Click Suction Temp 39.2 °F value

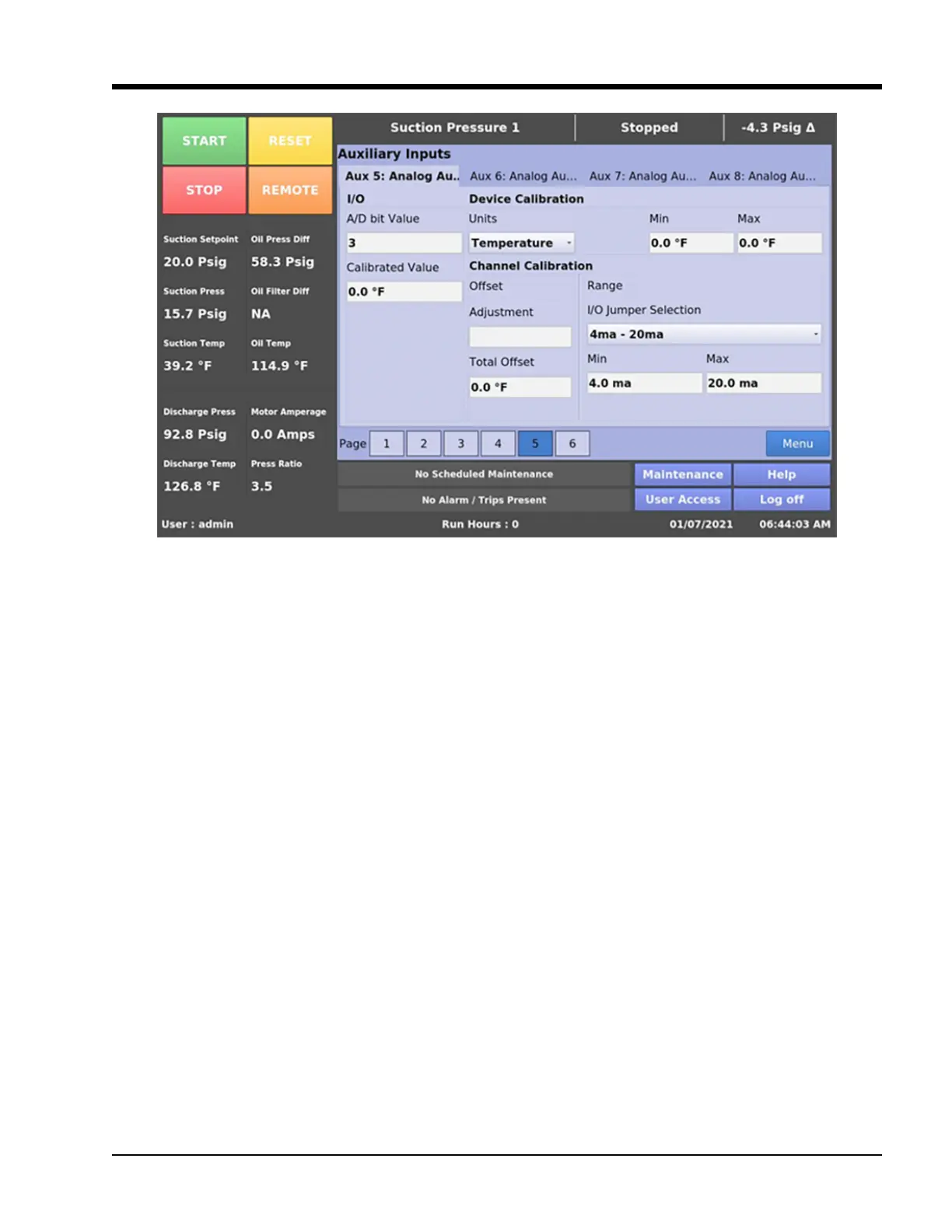[x=187, y=366]
